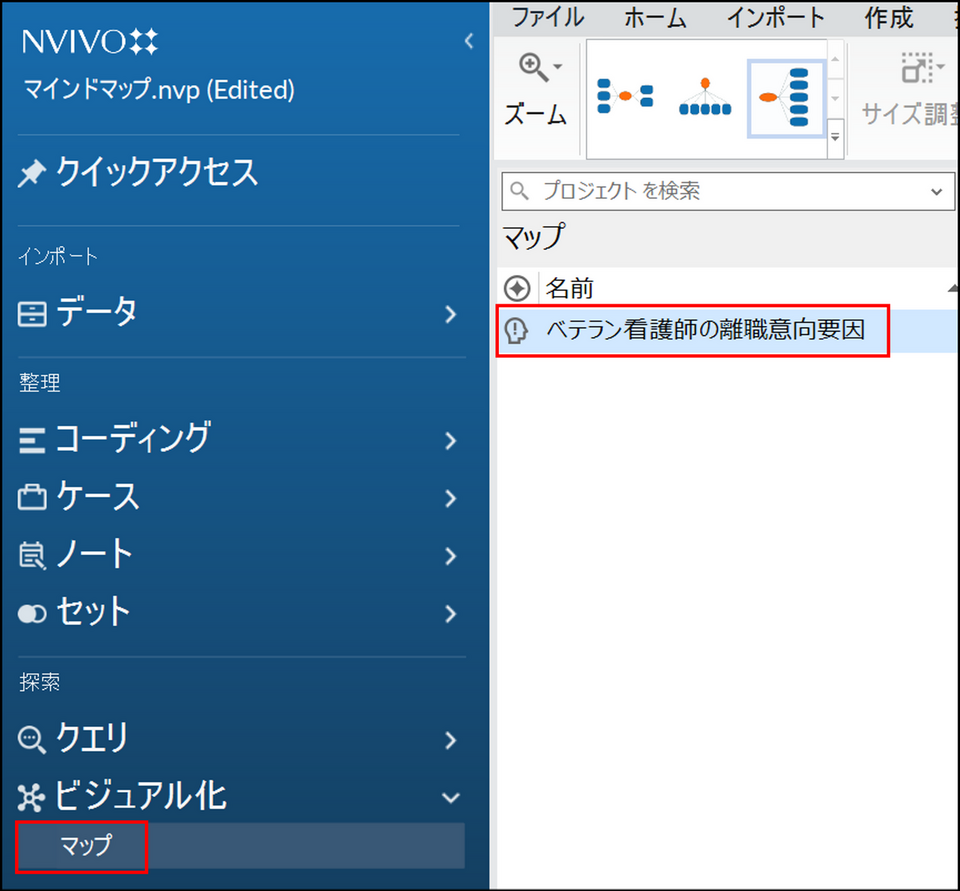Image resolution: width=960 pixels, height=891 pixels.
Task: Select the right-directed map layout icon
Action: tap(786, 97)
